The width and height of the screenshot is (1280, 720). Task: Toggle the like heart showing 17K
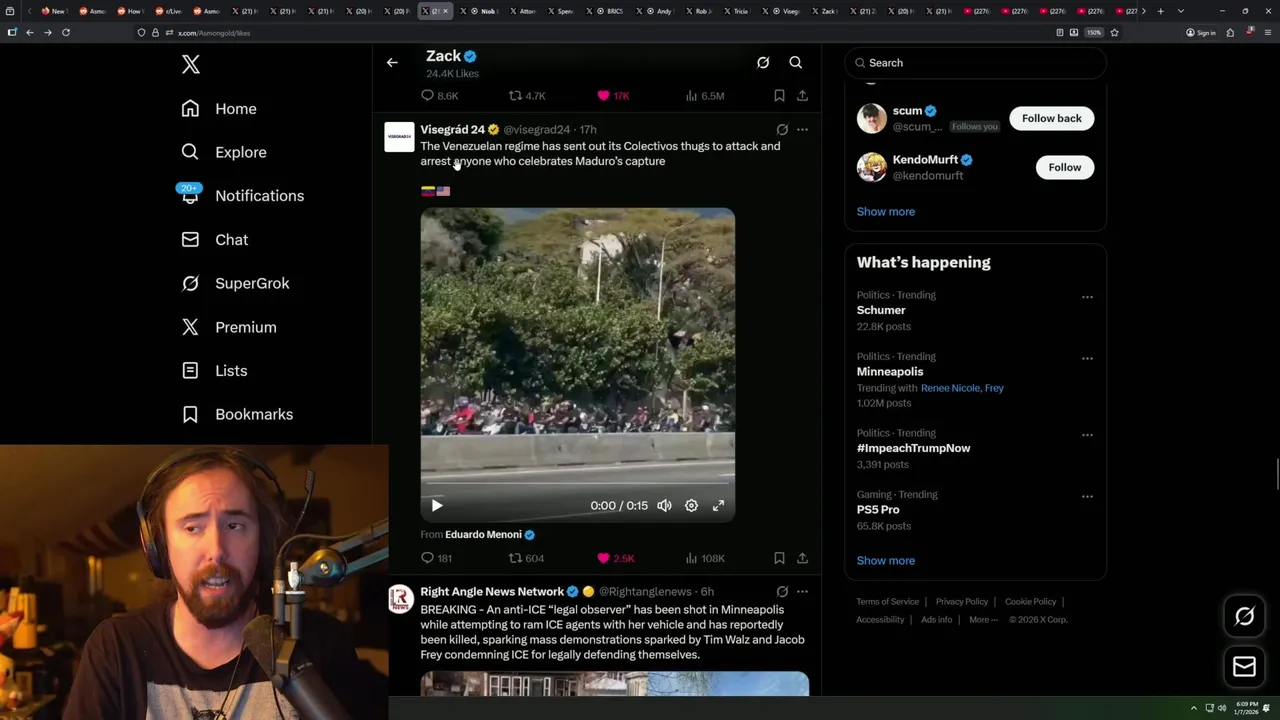603,96
